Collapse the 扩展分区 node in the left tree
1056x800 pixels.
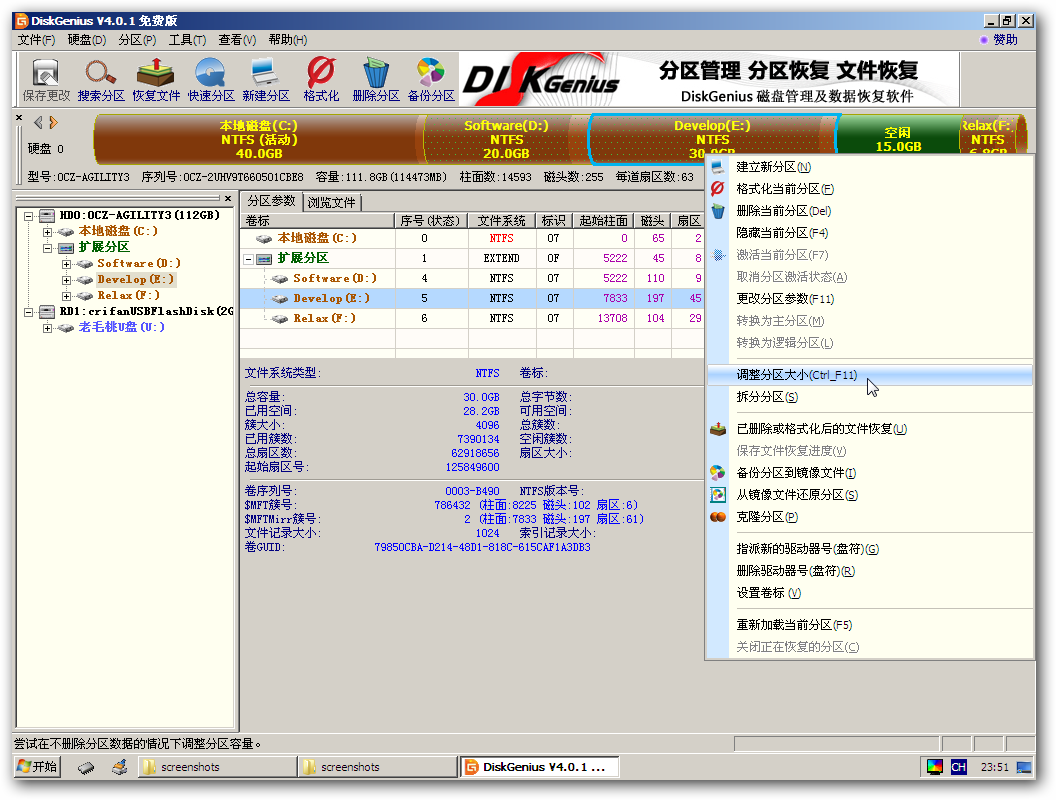click(x=47, y=248)
